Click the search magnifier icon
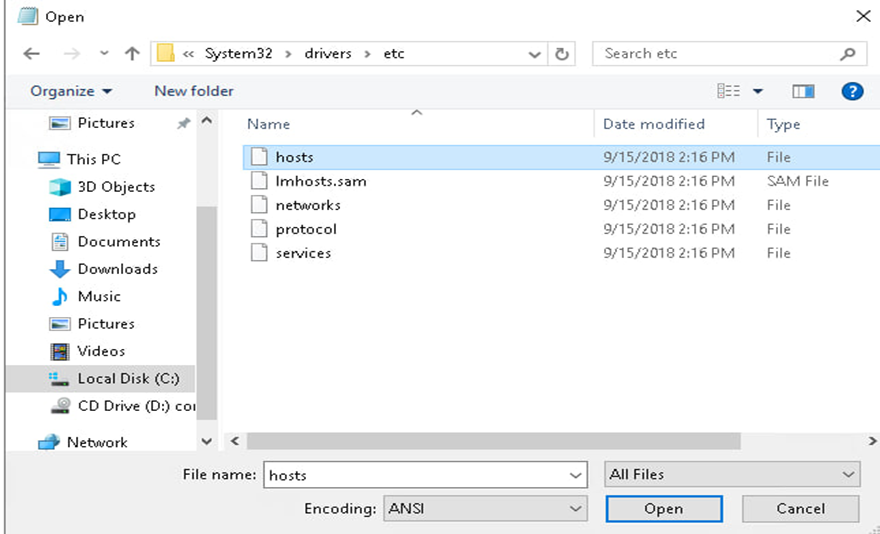Screen dimensions: 880x534 point(847,54)
